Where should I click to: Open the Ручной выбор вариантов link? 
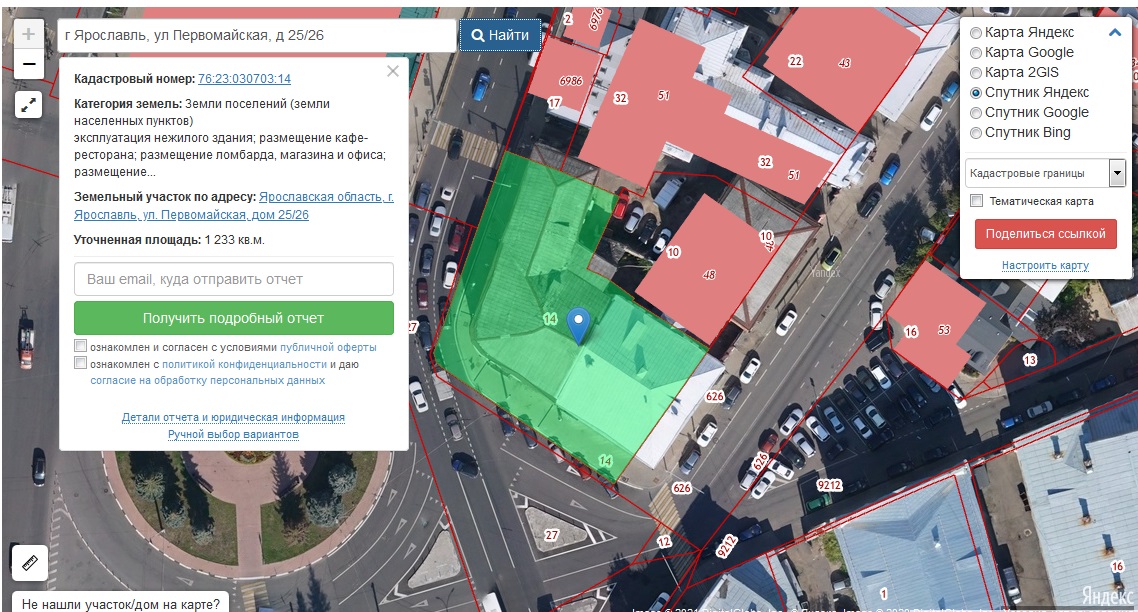(233, 435)
